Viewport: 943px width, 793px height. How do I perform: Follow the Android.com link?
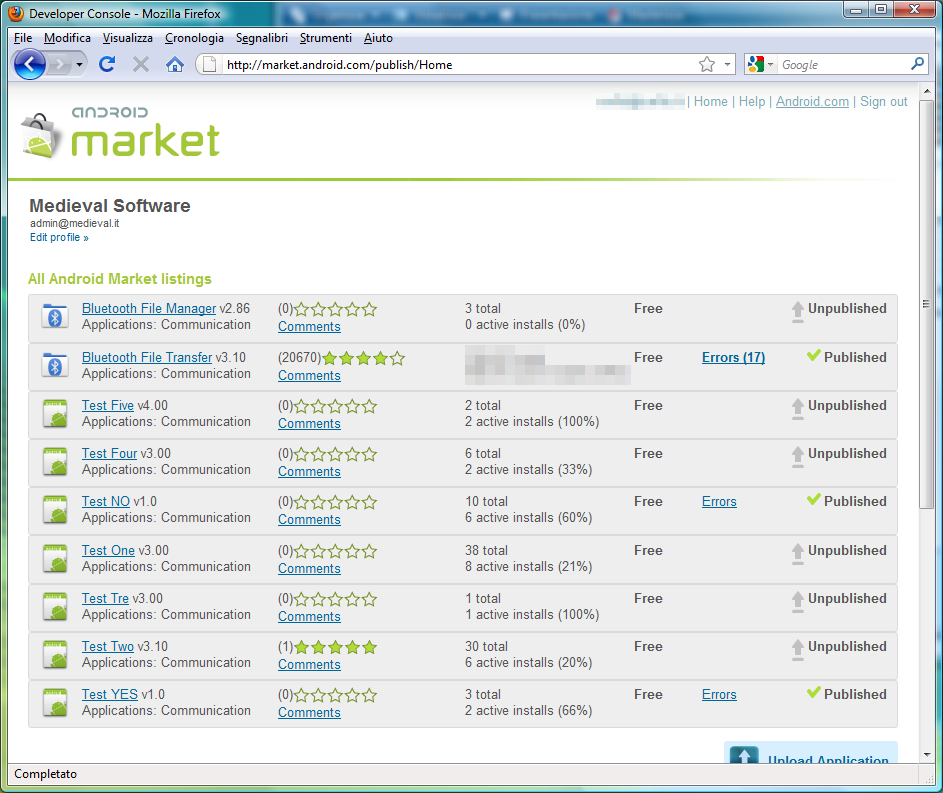pyautogui.click(x=812, y=102)
